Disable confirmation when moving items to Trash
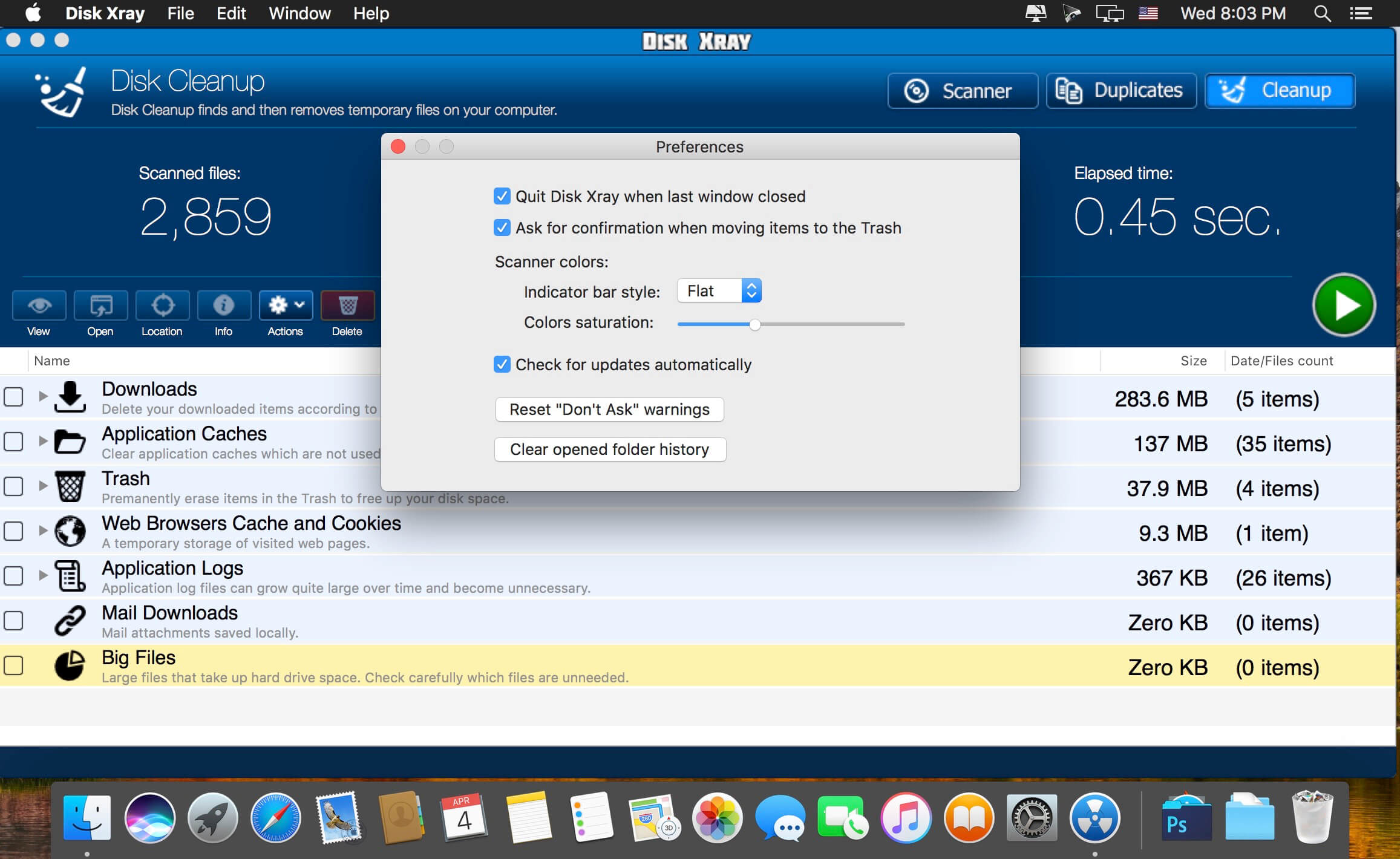 click(x=502, y=227)
